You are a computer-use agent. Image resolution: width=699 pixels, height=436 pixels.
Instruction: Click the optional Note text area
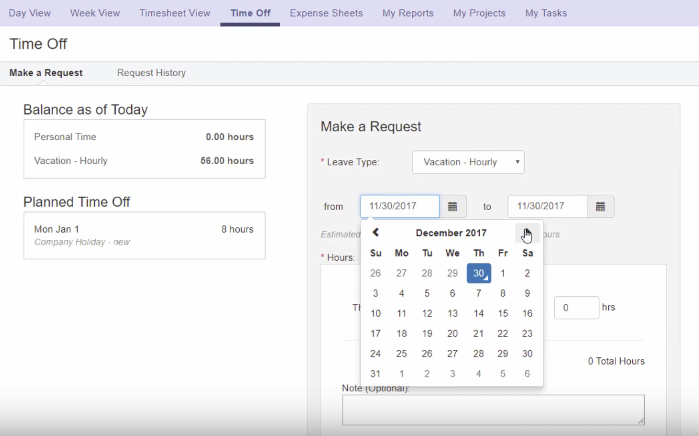(493, 409)
